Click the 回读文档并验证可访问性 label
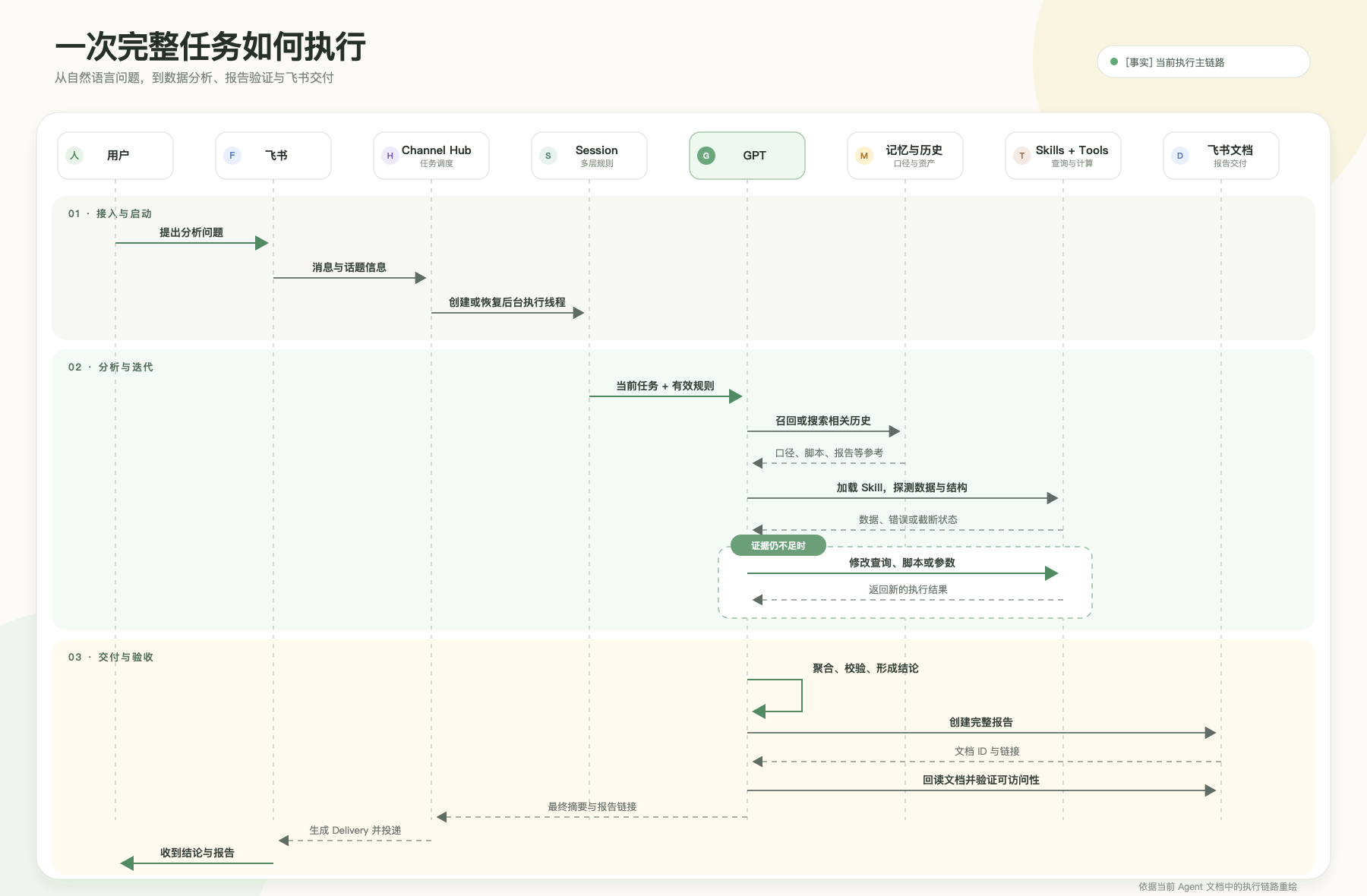1367x896 pixels. pos(981,780)
